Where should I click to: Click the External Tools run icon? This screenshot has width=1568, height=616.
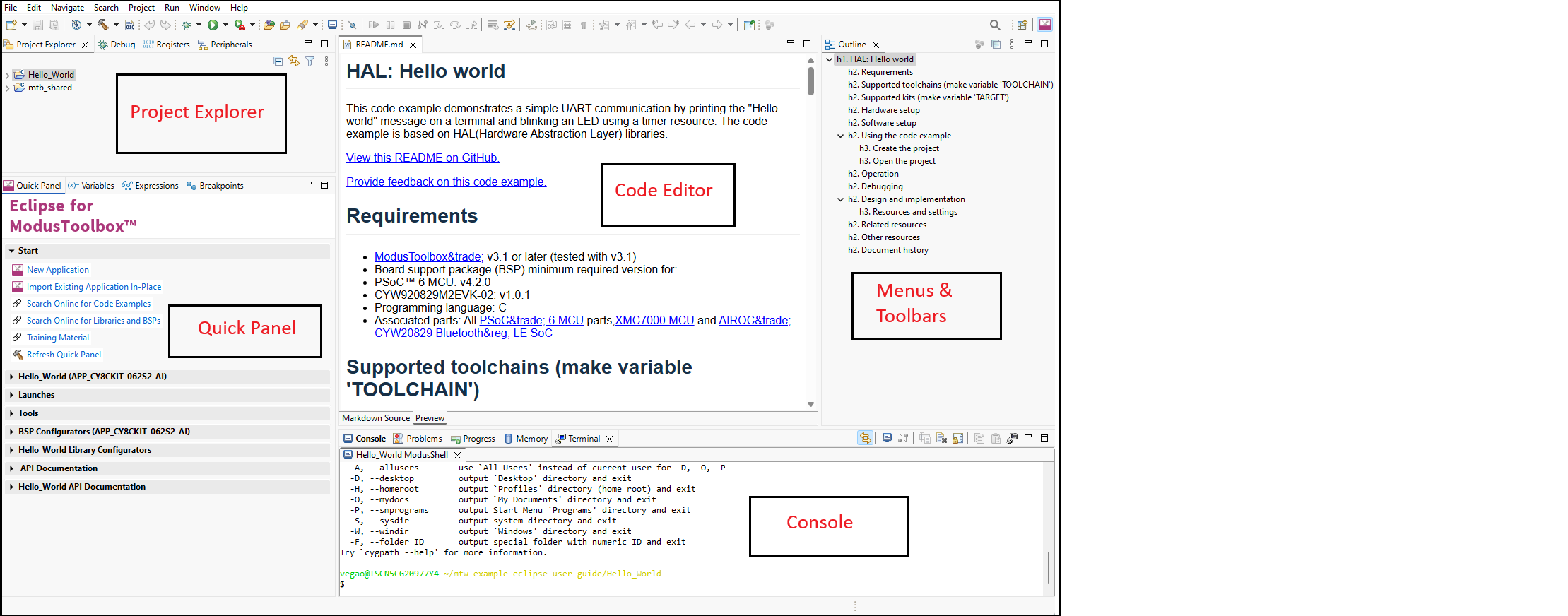pyautogui.click(x=240, y=25)
